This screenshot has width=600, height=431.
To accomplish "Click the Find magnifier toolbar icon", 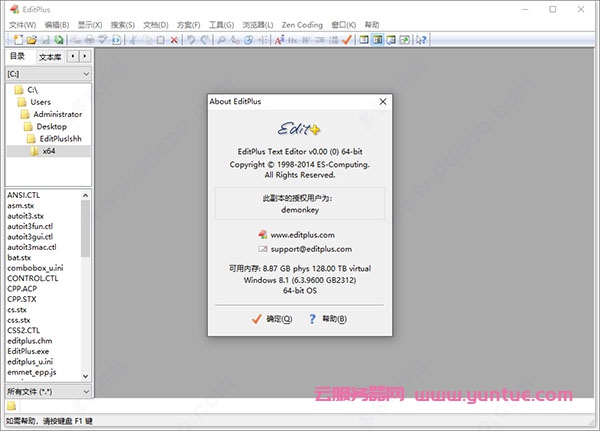I will pos(222,39).
